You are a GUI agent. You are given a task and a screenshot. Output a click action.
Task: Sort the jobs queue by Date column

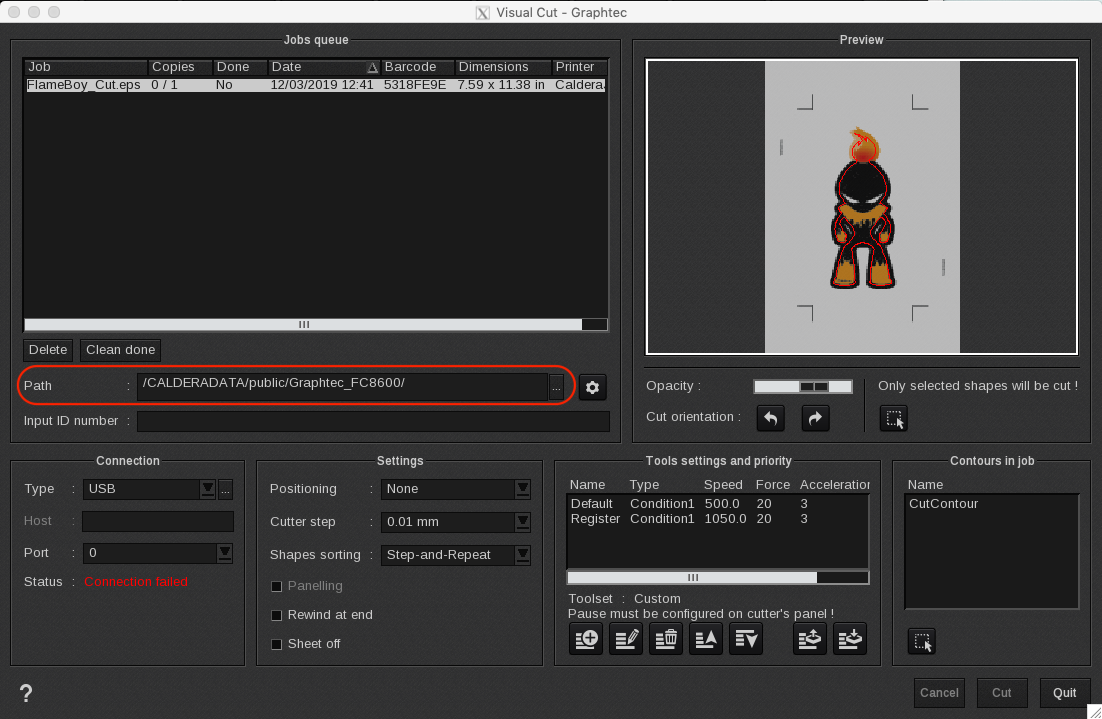(324, 67)
